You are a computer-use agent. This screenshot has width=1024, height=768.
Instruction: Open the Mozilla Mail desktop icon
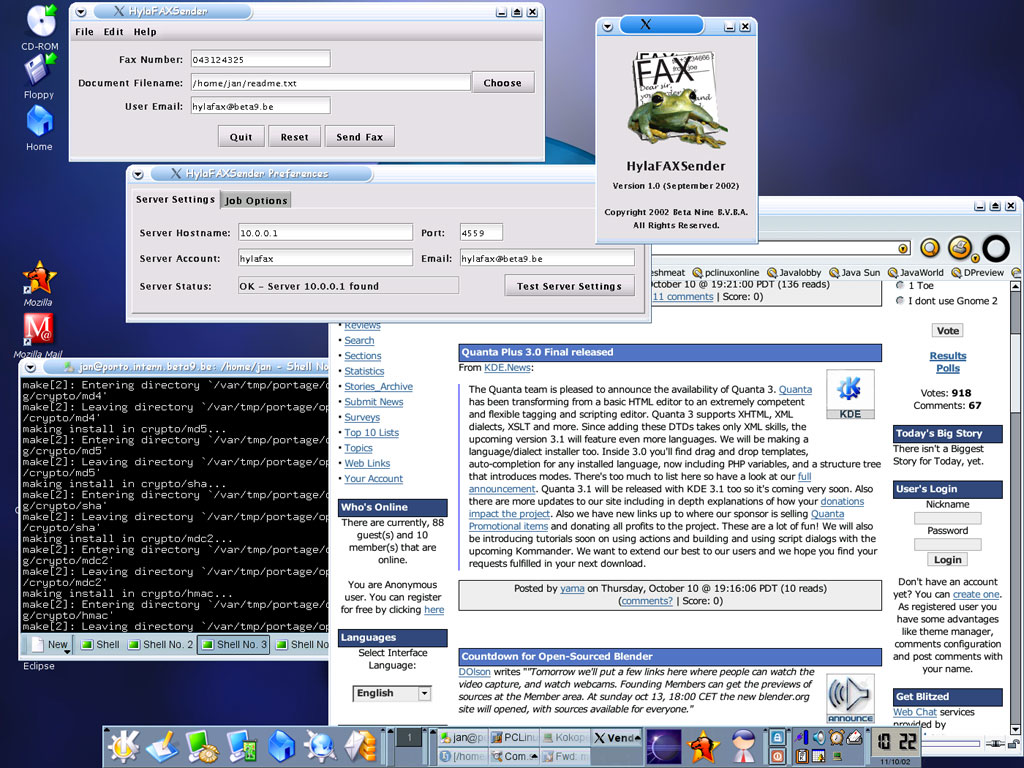[38, 326]
